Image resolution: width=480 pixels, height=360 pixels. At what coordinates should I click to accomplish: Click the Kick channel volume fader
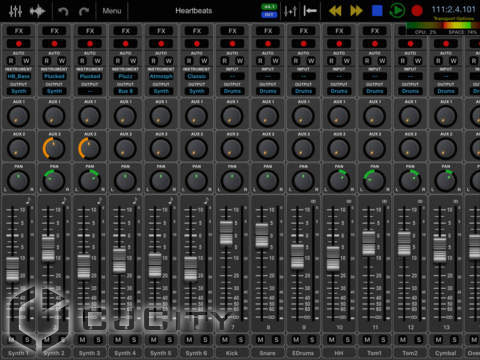click(226, 233)
